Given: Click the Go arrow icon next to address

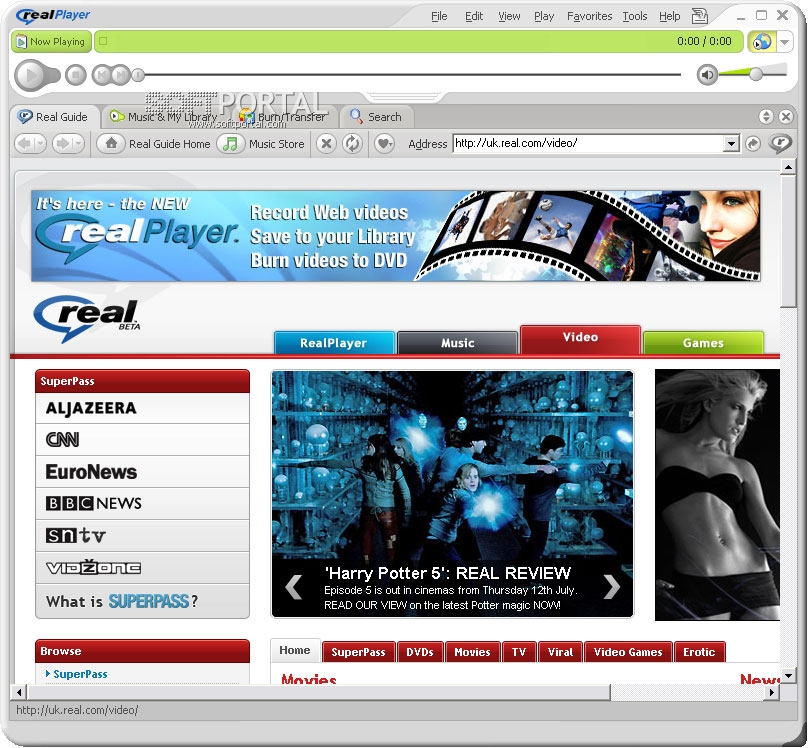Looking at the screenshot, I should (753, 144).
